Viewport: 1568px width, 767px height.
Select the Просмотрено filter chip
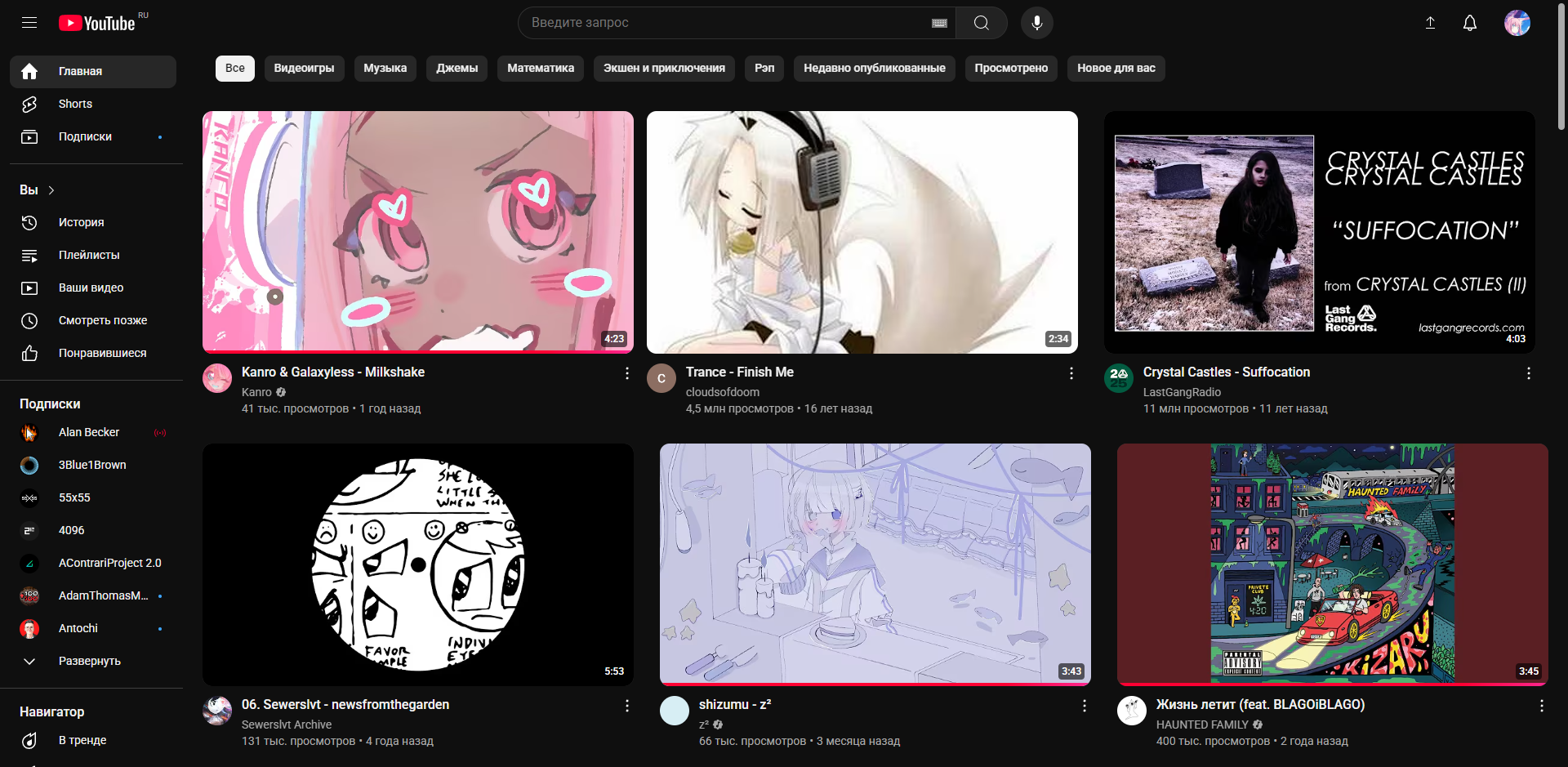pyautogui.click(x=1011, y=68)
